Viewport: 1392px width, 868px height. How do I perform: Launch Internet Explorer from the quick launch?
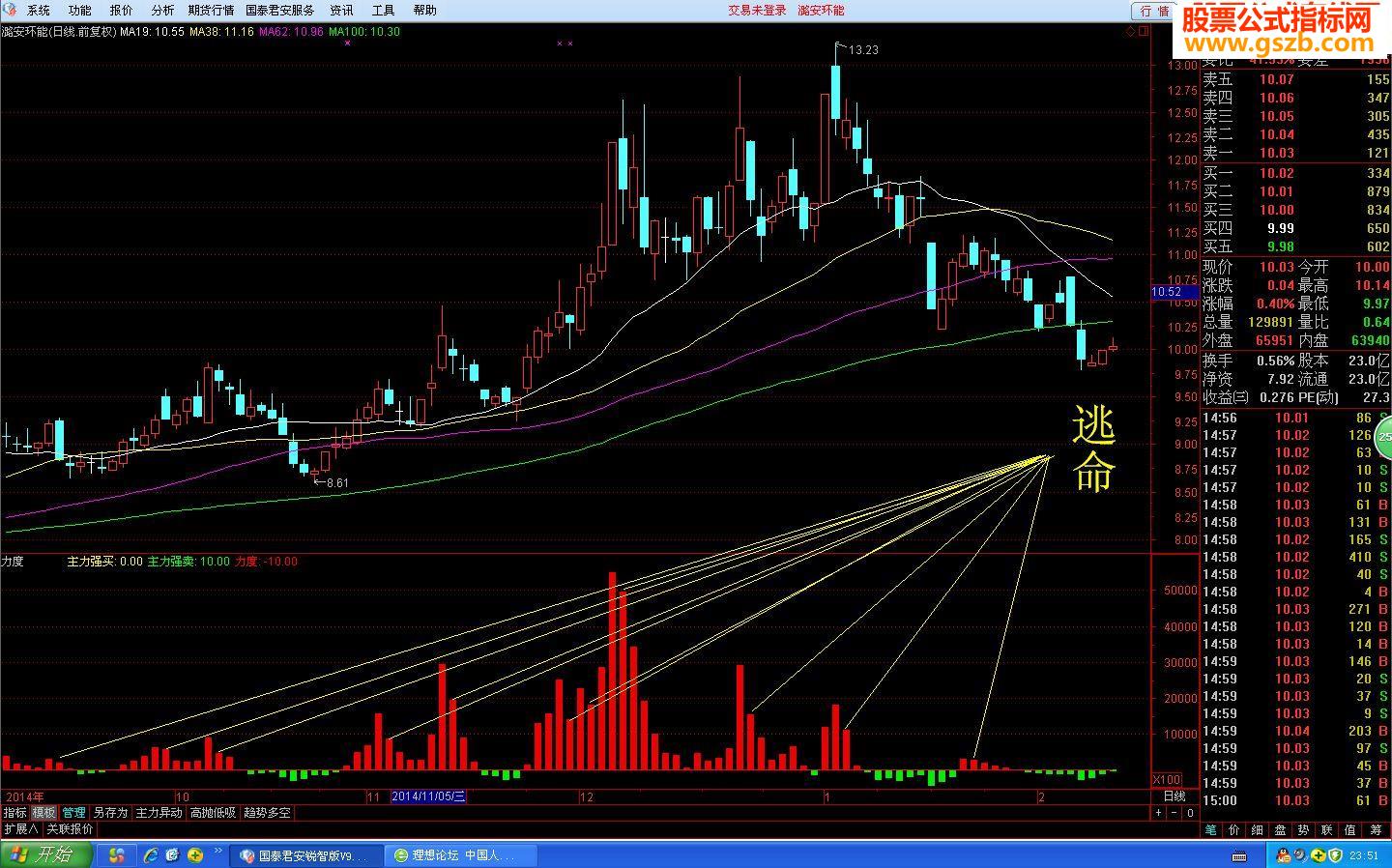[x=151, y=855]
